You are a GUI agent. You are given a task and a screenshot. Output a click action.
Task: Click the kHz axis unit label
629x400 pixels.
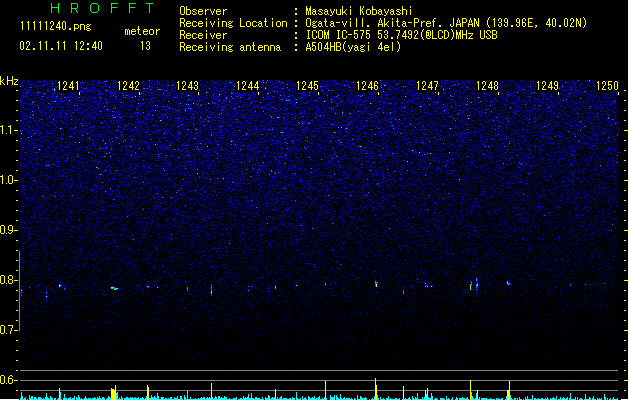pyautogui.click(x=9, y=81)
